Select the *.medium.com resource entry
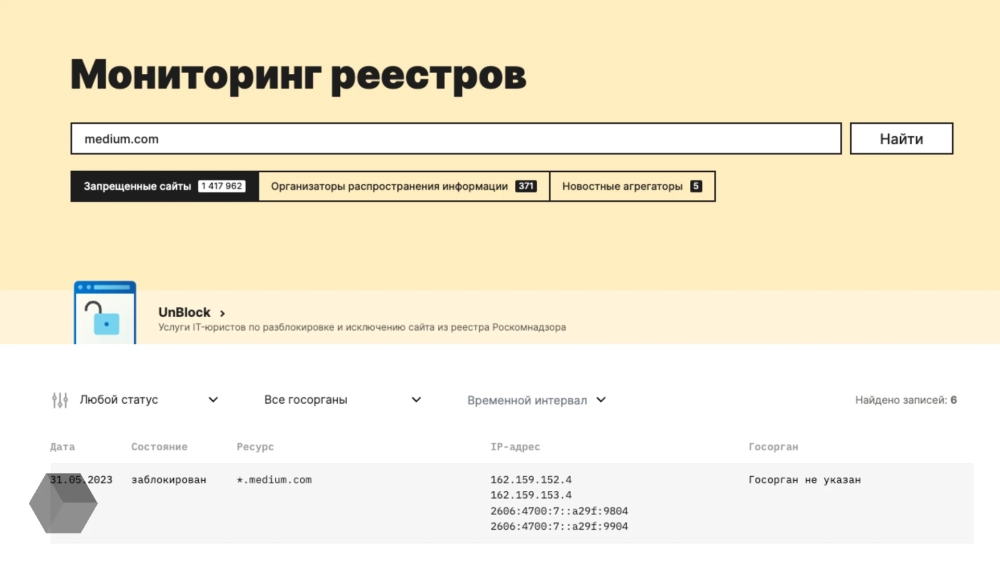Screen dimensions: 1000x563 click(x=274, y=480)
